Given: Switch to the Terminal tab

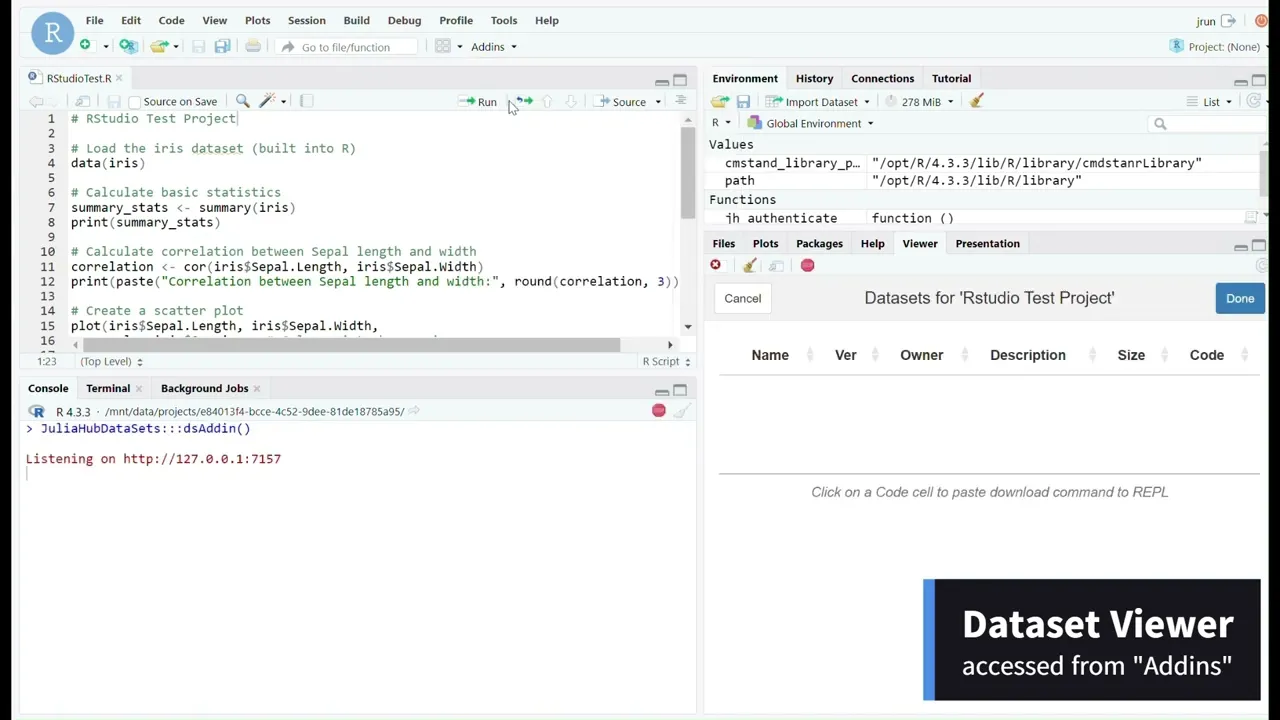Looking at the screenshot, I should 108,388.
